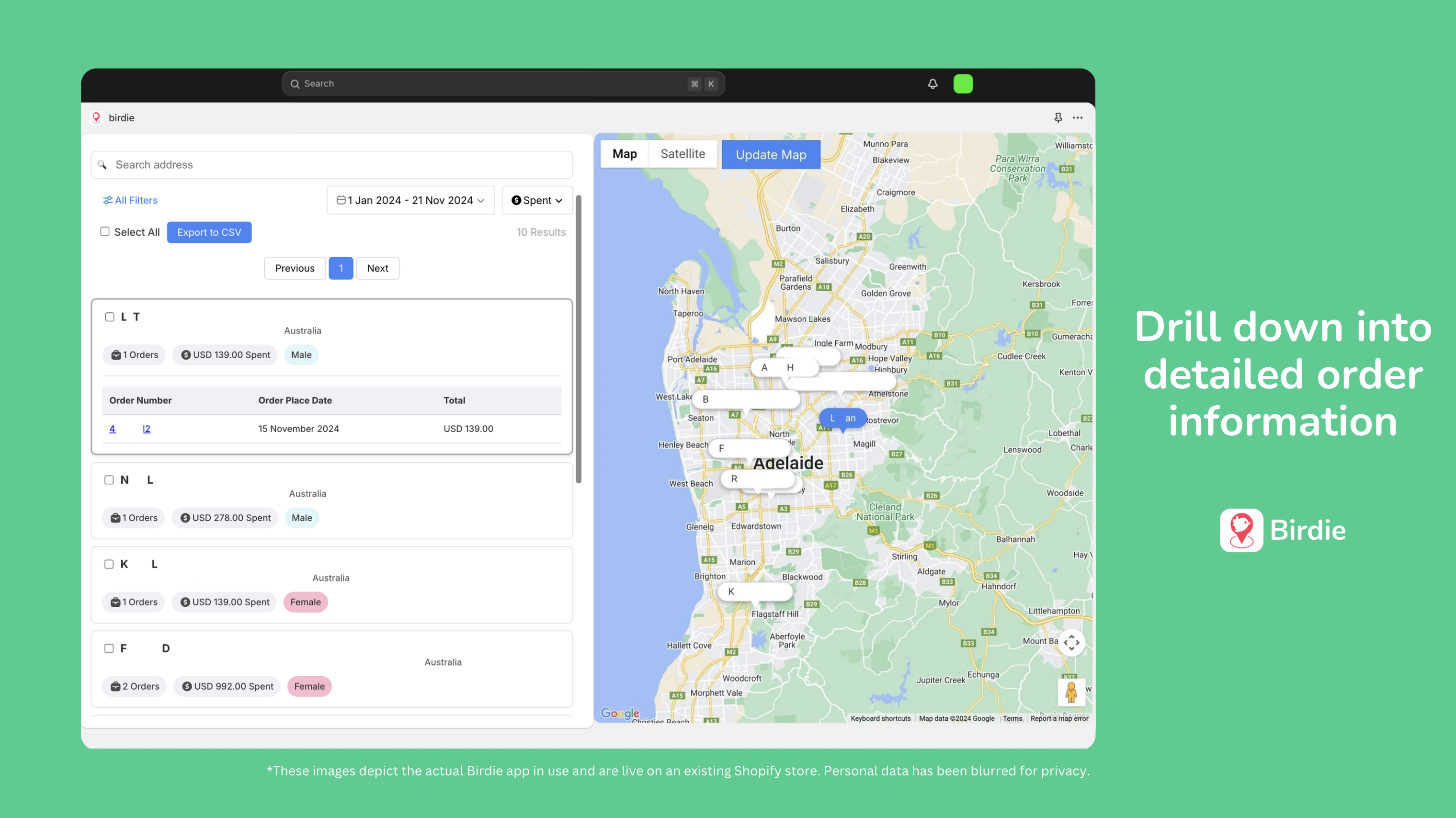The height and width of the screenshot is (818, 1456).
Task: Click the R map marker
Action: click(758, 479)
